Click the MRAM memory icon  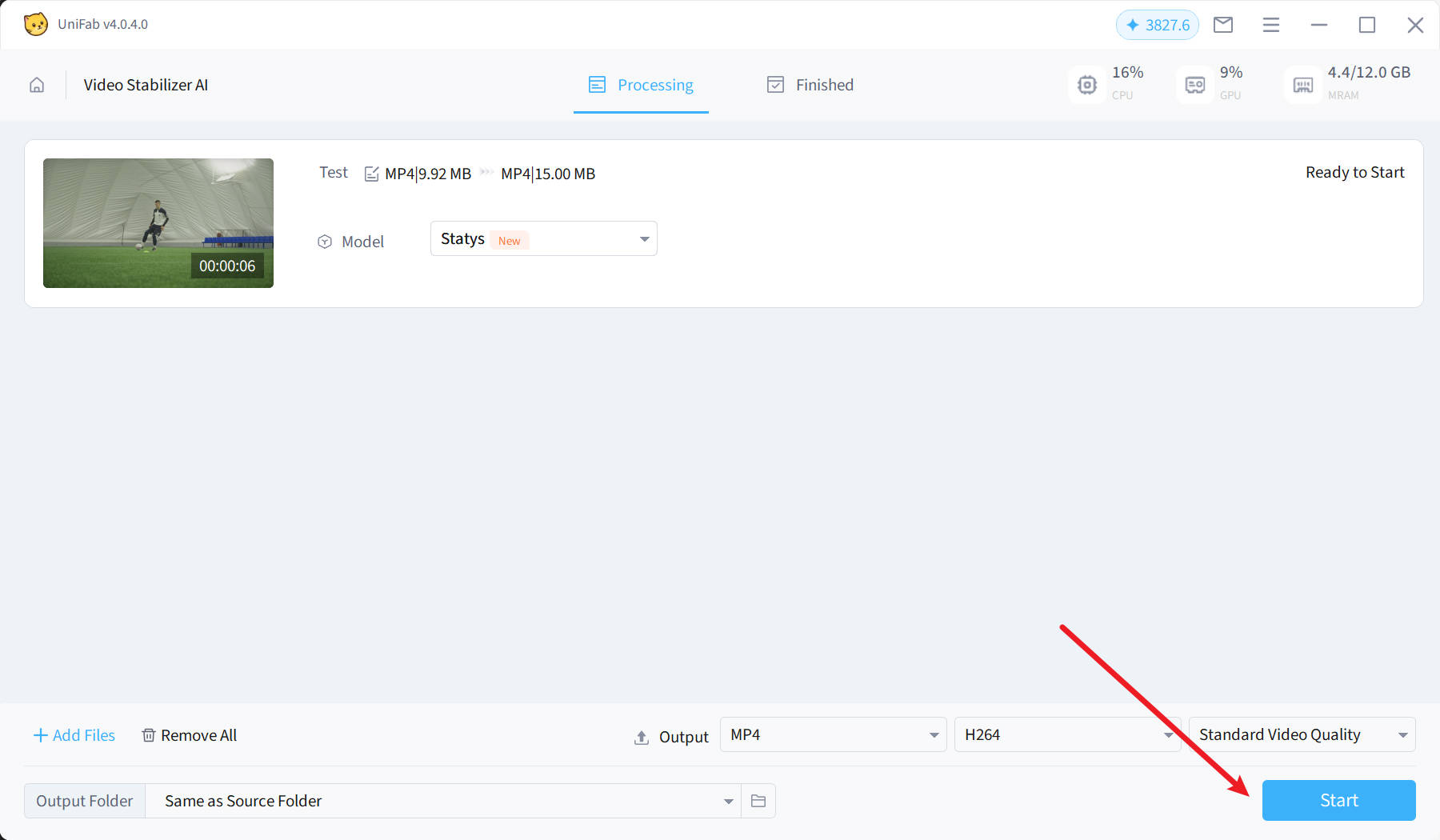pyautogui.click(x=1302, y=85)
